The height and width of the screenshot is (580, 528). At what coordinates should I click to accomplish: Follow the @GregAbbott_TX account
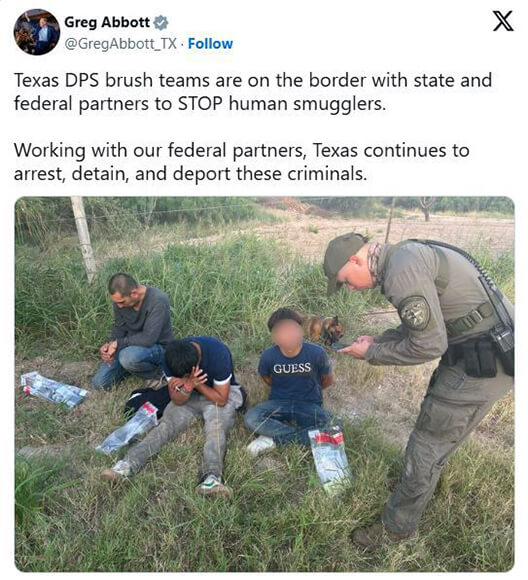click(210, 44)
